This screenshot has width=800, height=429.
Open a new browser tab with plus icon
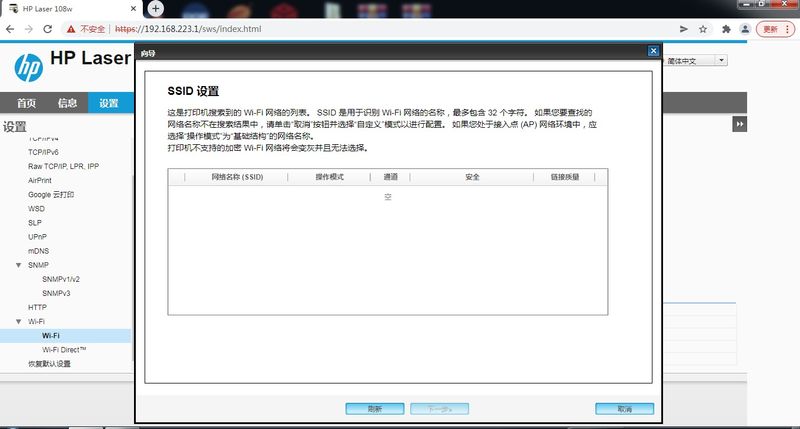[x=155, y=8]
